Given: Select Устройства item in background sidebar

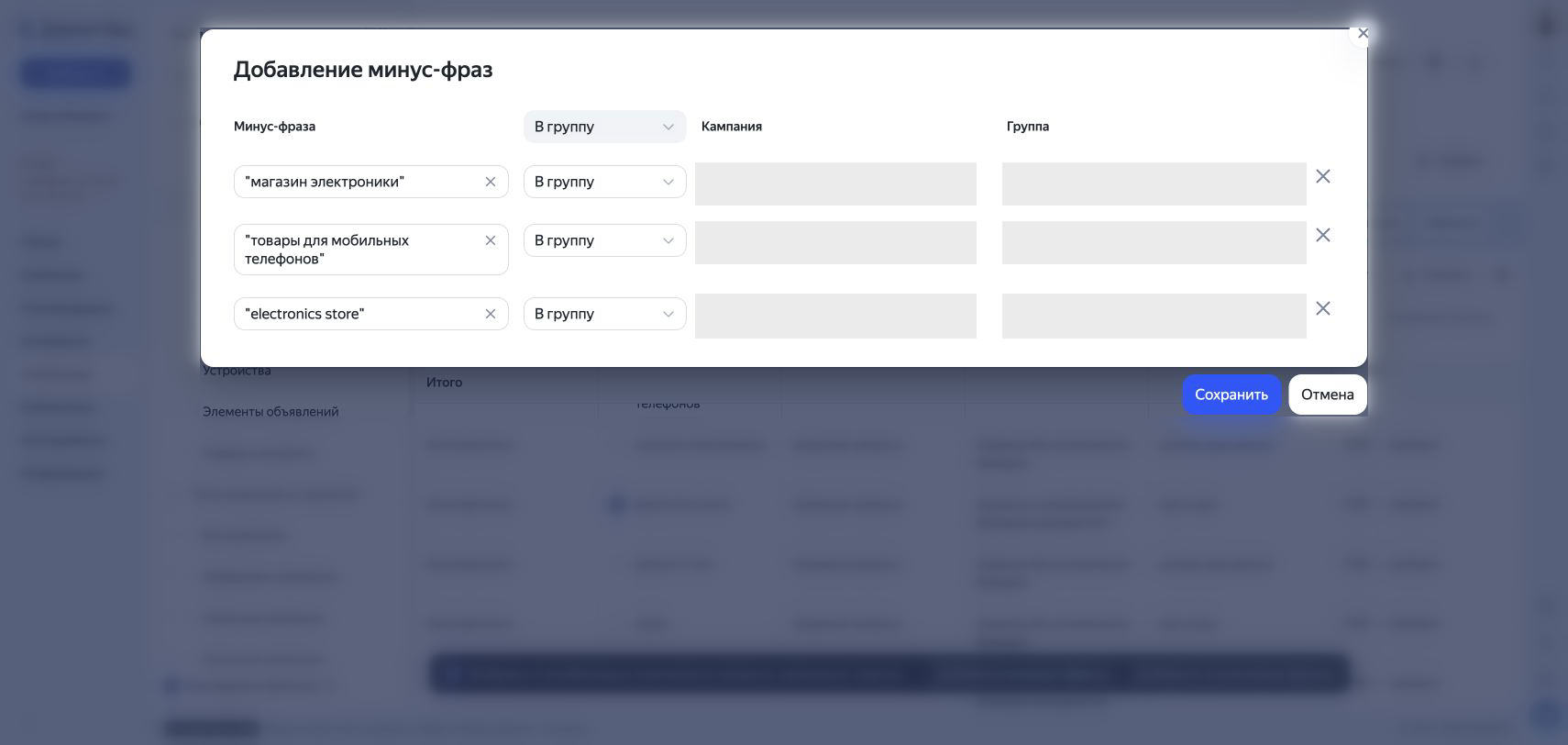Looking at the screenshot, I should [237, 372].
